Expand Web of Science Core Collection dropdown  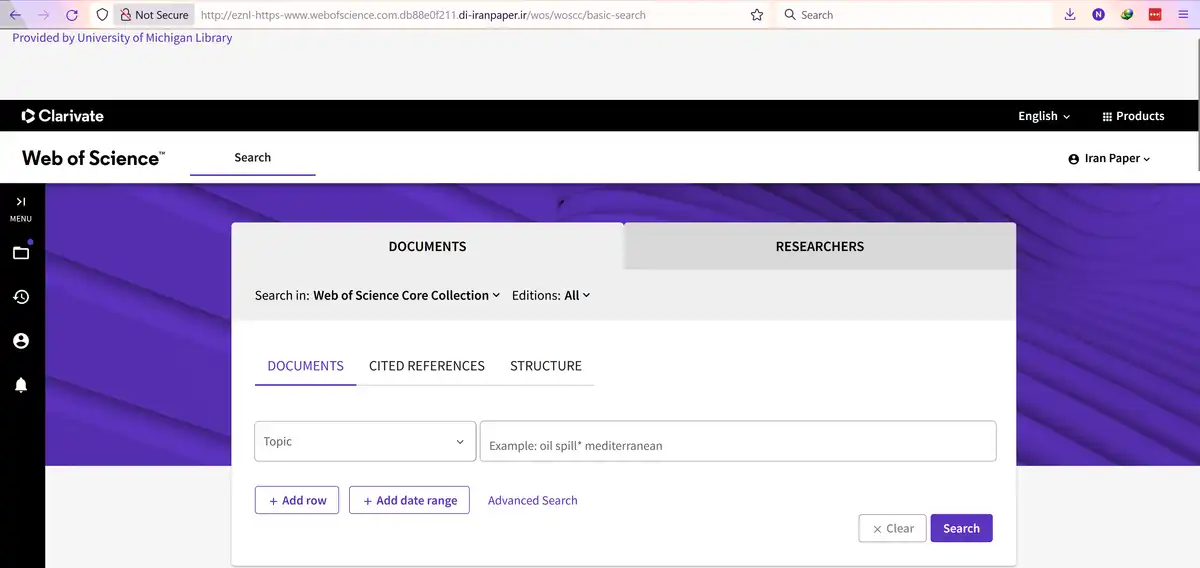[x=406, y=295]
